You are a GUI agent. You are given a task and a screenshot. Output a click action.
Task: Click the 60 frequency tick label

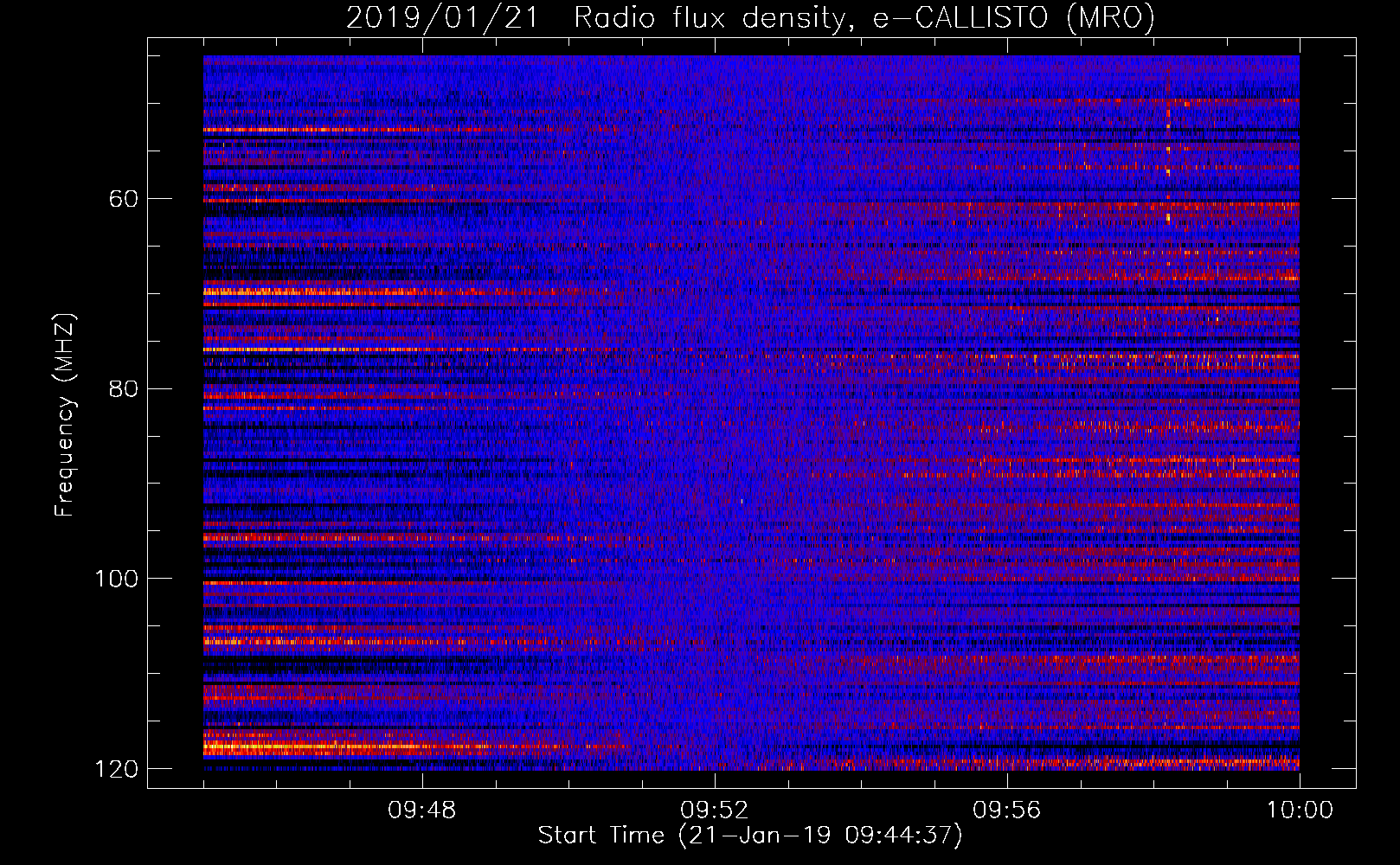[x=124, y=199]
